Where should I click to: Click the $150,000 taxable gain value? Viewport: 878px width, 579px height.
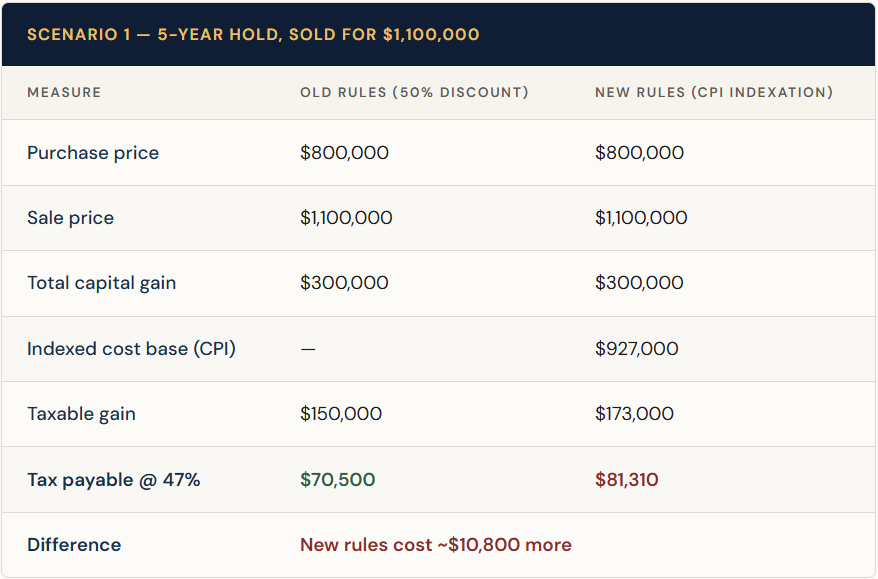coord(341,413)
